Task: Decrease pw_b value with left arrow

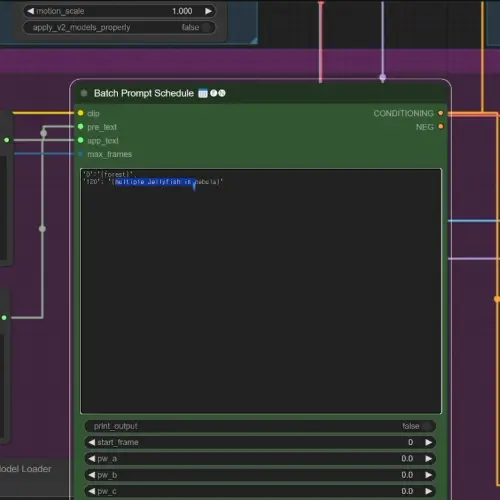Action: (x=91, y=475)
